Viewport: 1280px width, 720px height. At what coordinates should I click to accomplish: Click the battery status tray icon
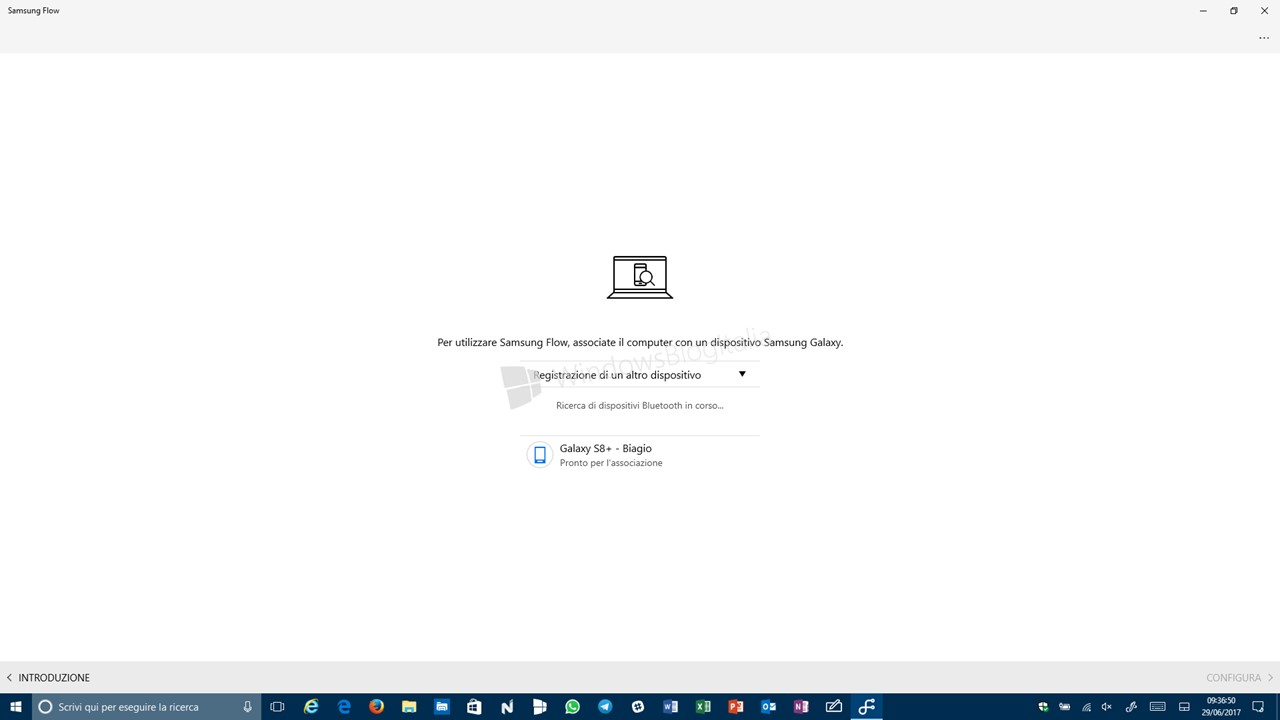point(1065,706)
